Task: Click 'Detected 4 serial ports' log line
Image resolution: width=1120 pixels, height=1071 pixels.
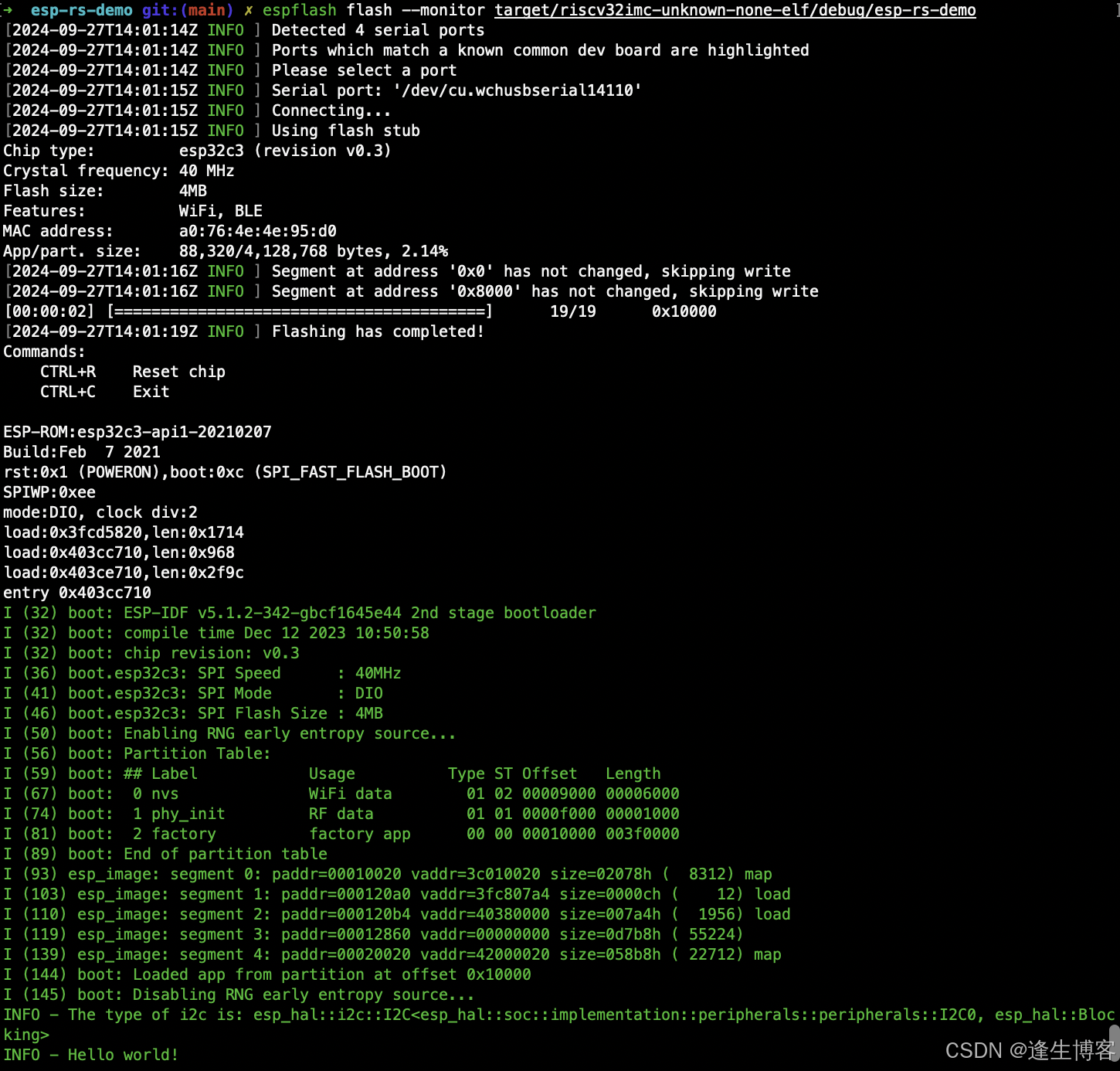Action: 378,30
